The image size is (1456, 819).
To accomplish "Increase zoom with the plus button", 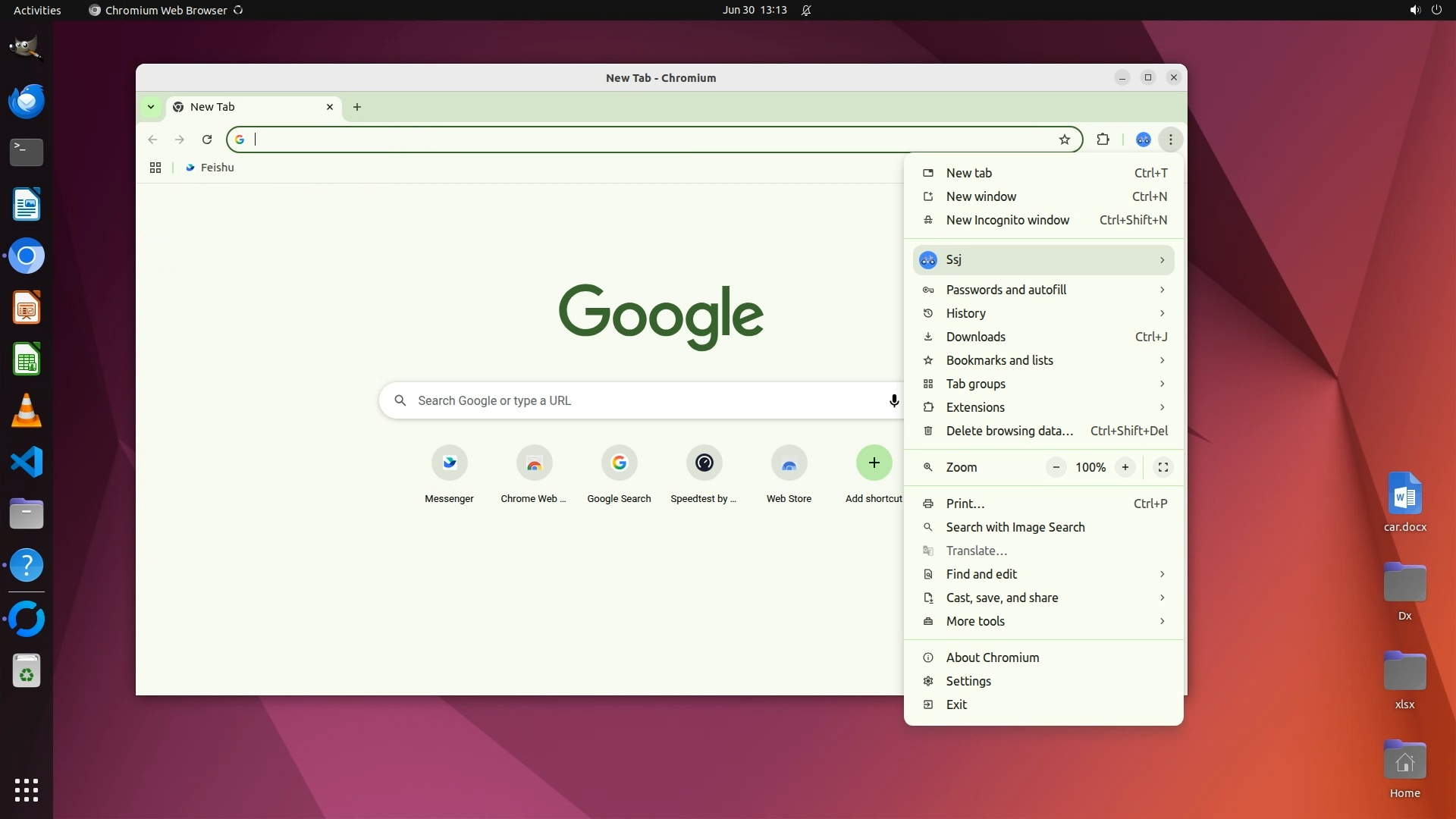I will coord(1125,467).
